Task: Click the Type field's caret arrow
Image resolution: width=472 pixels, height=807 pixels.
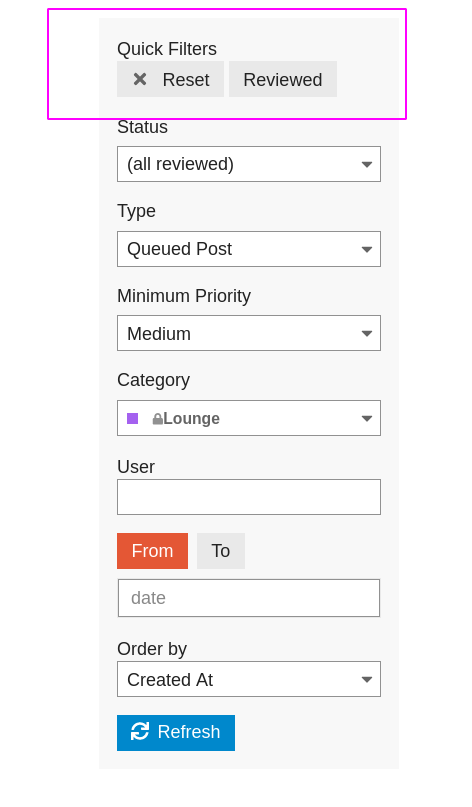Action: [x=366, y=250]
